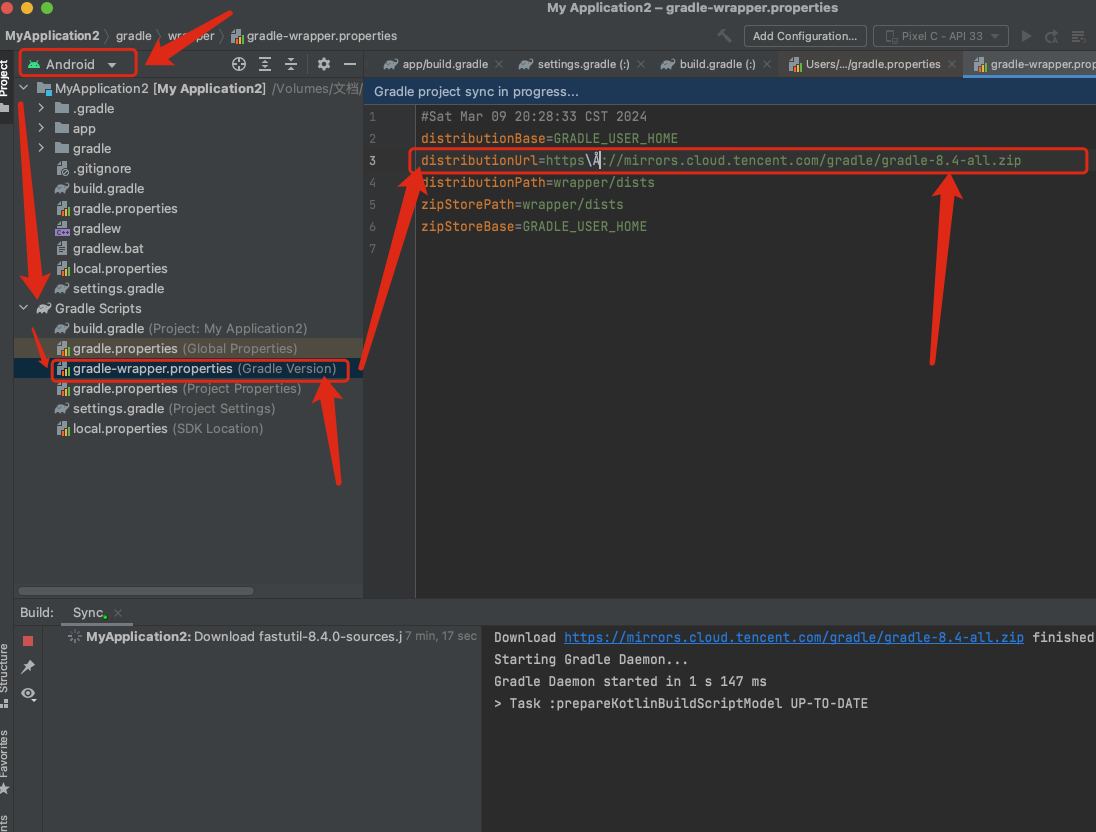Open the Favorites tool window side tab
Viewport: 1096px width, 832px height.
point(6,761)
